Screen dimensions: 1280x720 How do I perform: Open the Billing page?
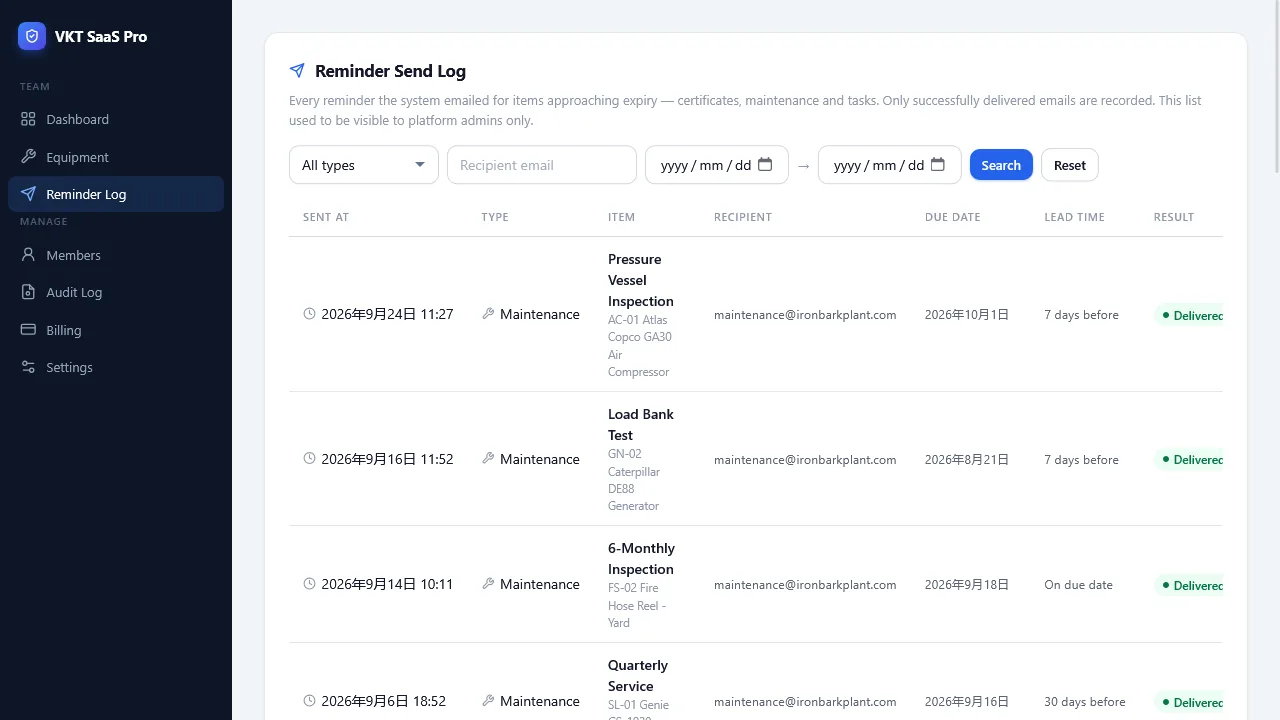116,330
